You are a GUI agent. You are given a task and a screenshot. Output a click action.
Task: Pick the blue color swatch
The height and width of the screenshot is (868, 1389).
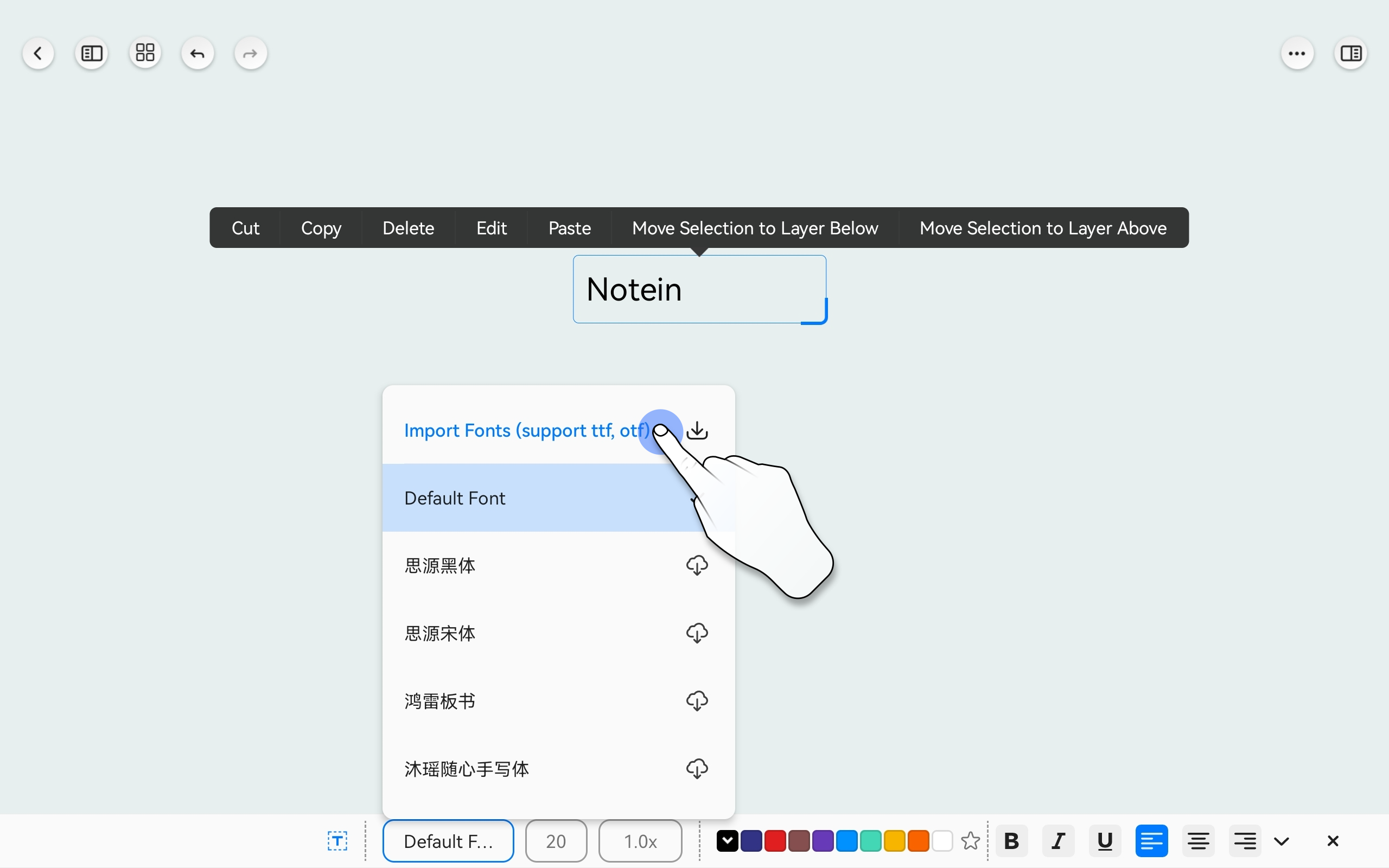[846, 841]
